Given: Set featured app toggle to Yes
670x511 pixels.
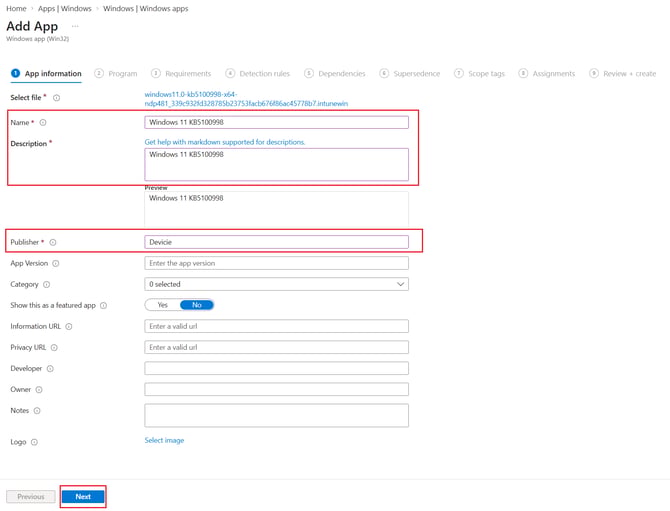Looking at the screenshot, I should point(162,305).
